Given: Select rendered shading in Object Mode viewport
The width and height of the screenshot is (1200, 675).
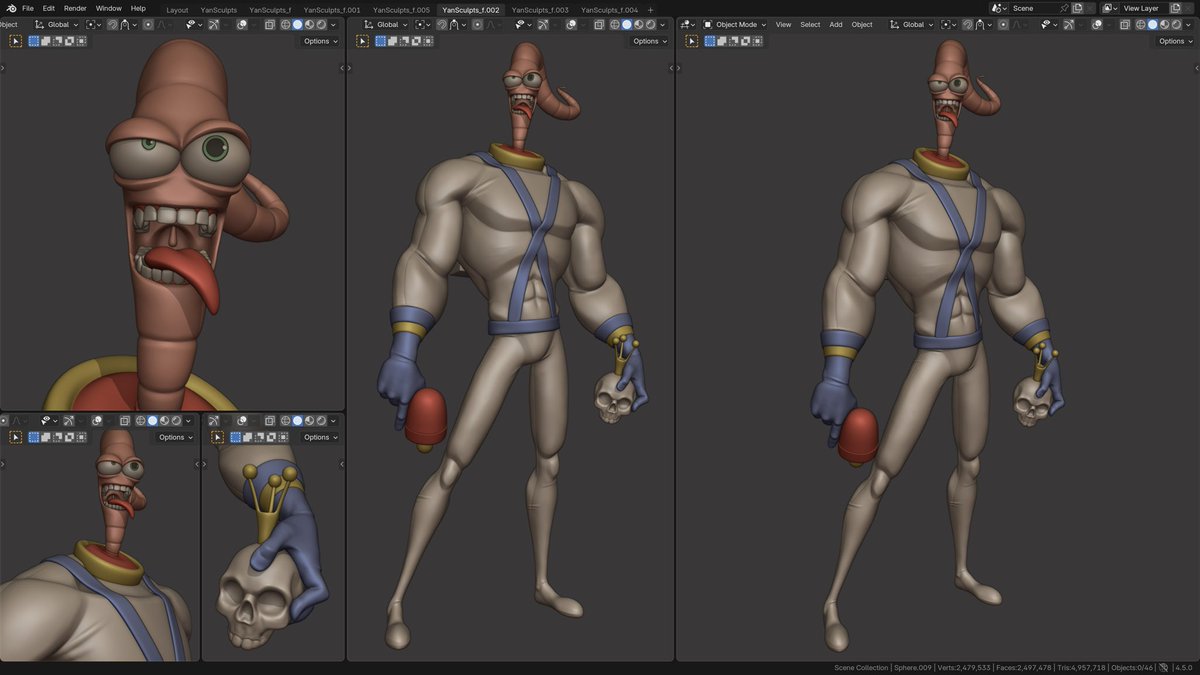Looking at the screenshot, I should pyautogui.click(x=1177, y=24).
